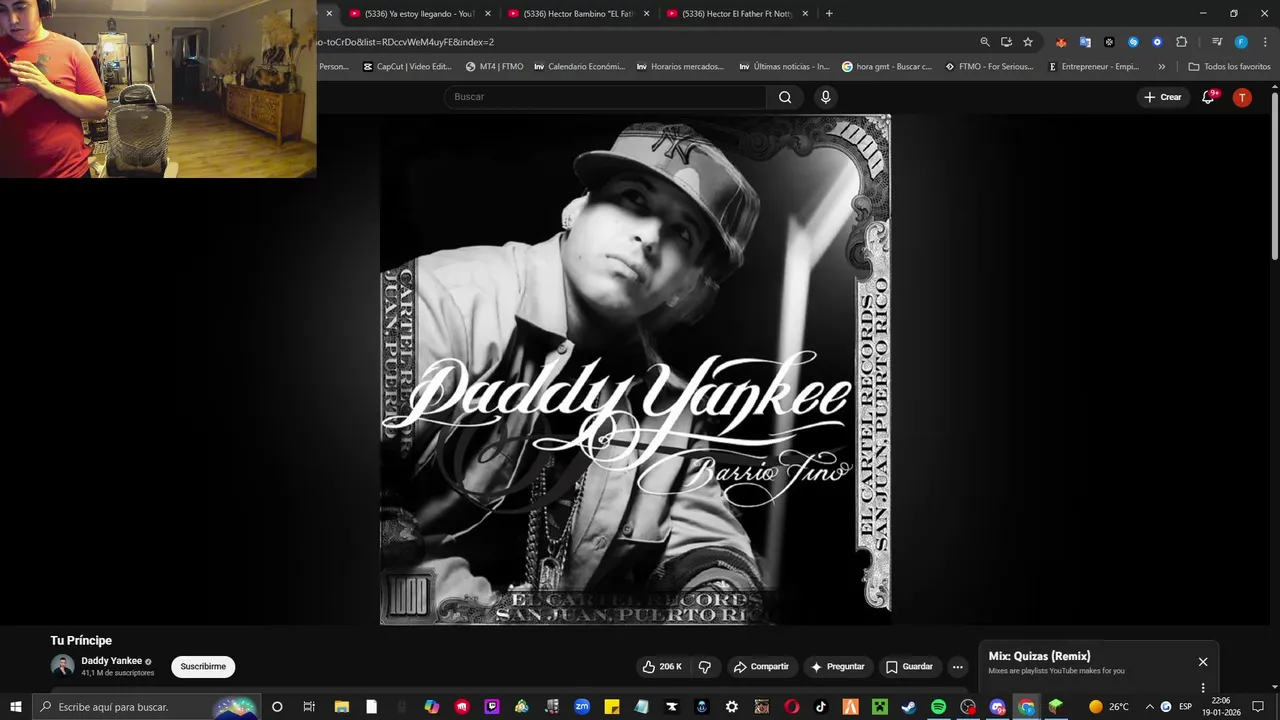This screenshot has height=720, width=1280.
Task: Click the Preguntar button
Action: [x=837, y=667]
